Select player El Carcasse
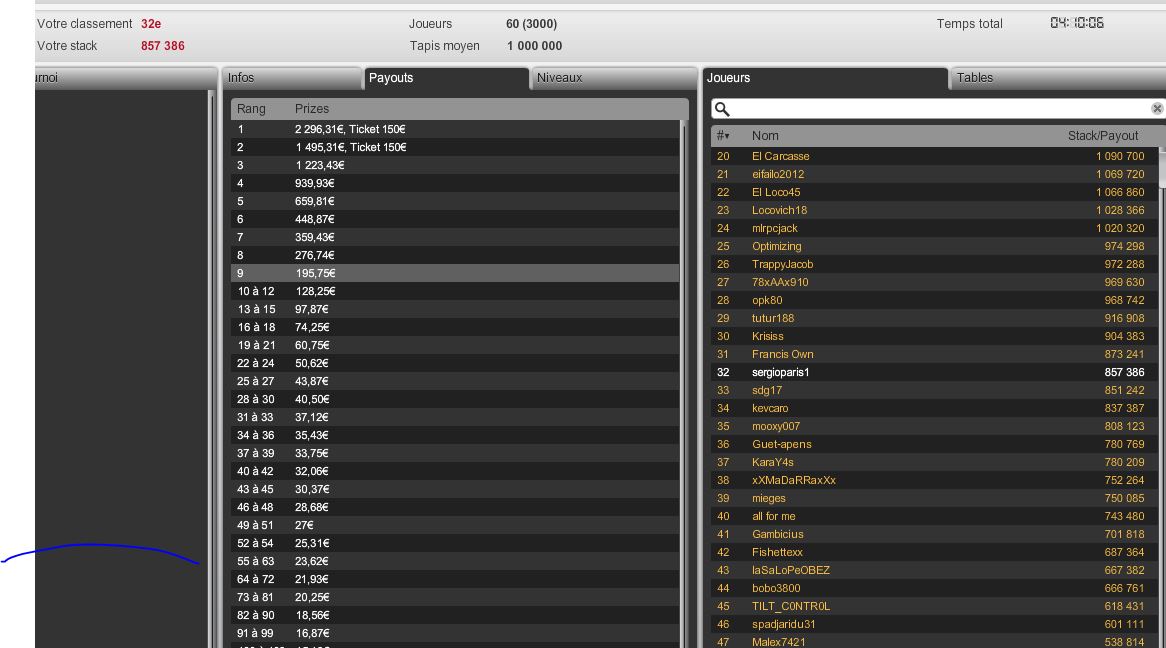 [934, 156]
